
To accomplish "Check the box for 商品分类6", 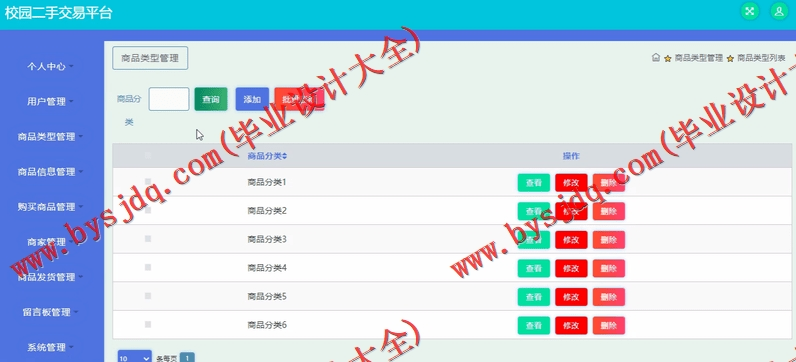I will pos(148,324).
